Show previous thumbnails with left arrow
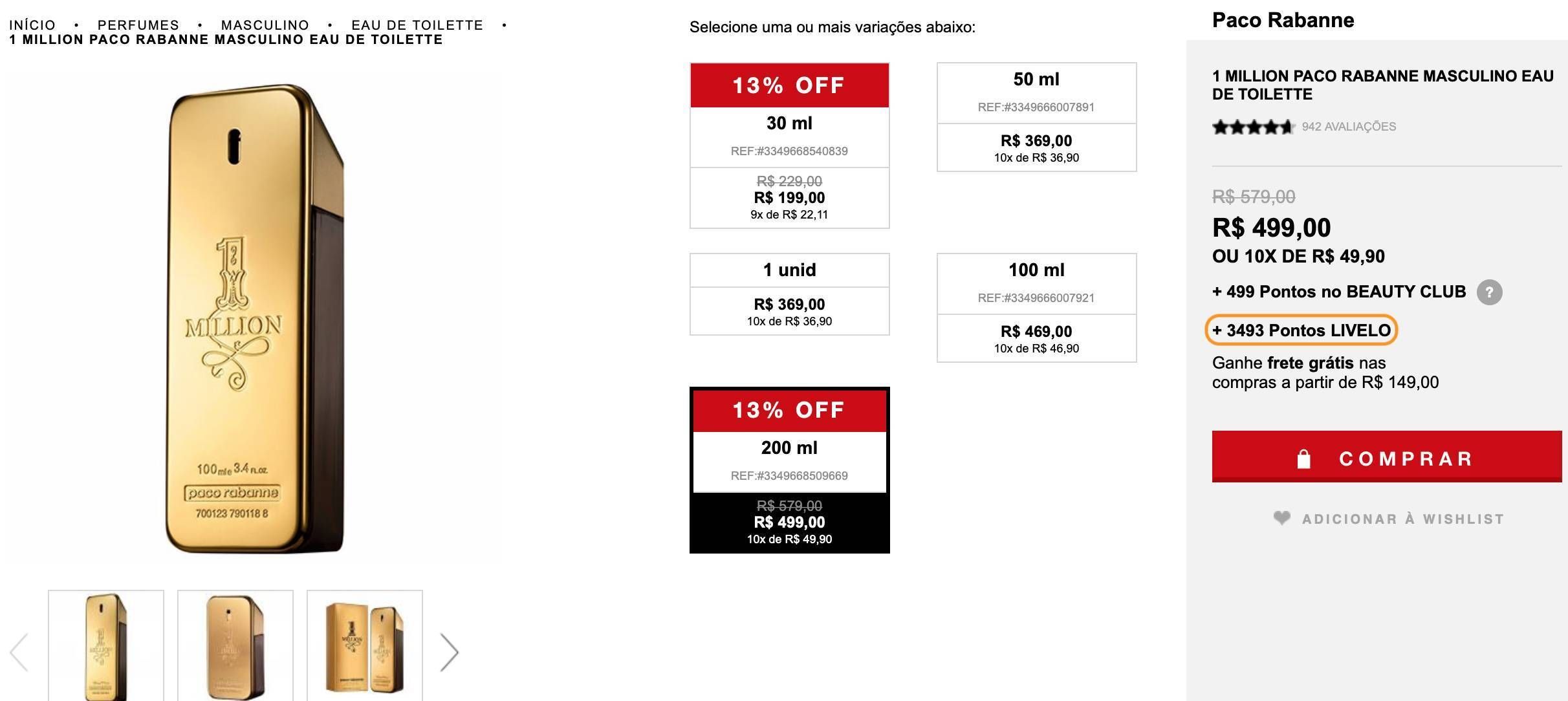Screen dimensions: 1568x701 [19, 652]
